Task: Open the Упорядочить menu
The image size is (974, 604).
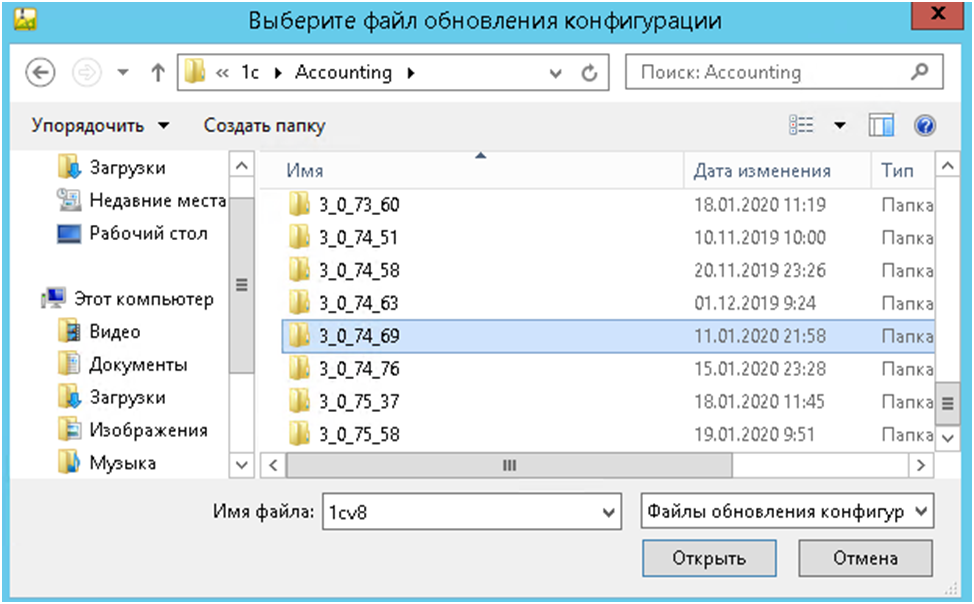Action: pyautogui.click(x=100, y=126)
